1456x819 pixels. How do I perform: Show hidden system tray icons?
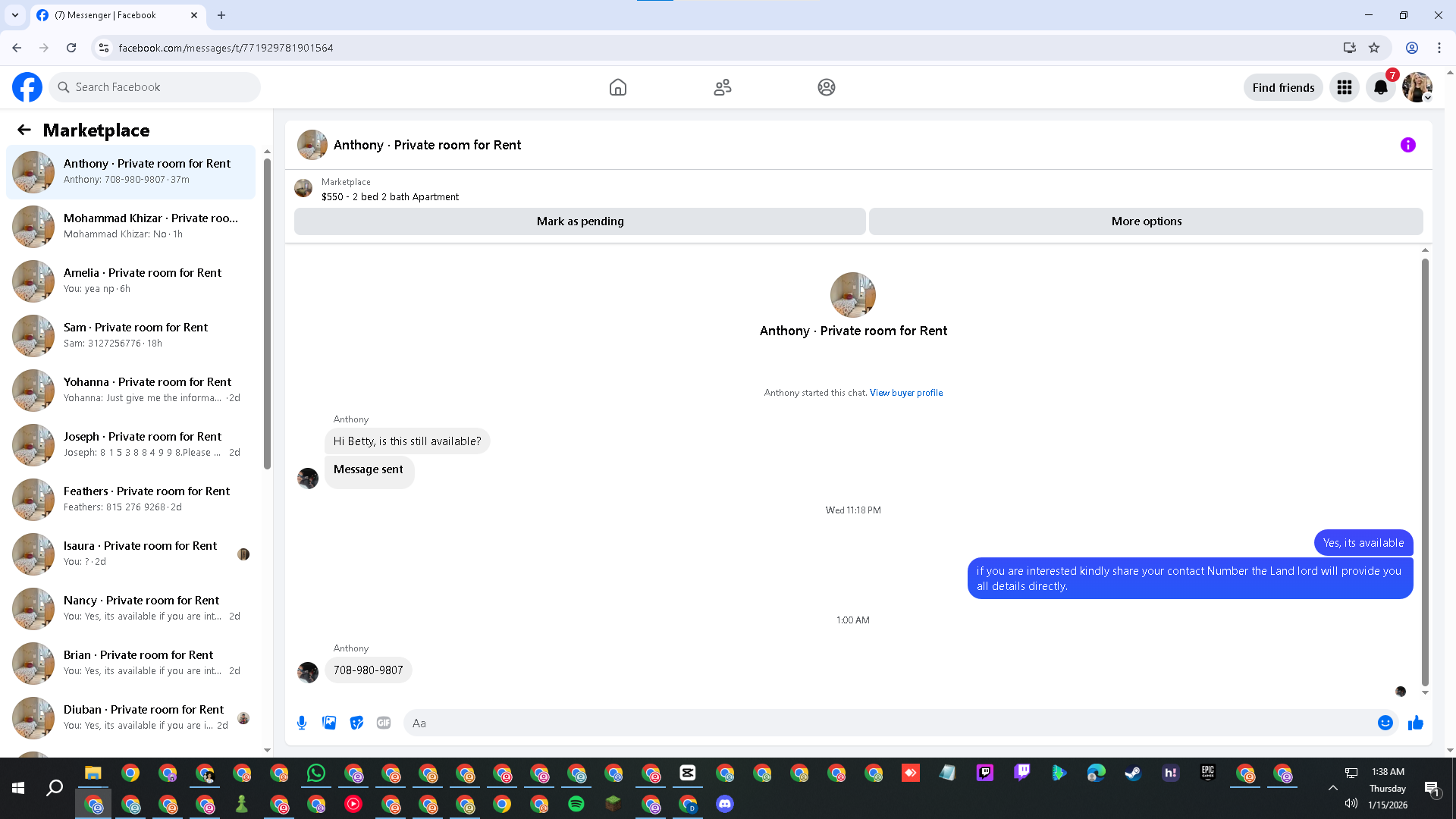(1332, 788)
